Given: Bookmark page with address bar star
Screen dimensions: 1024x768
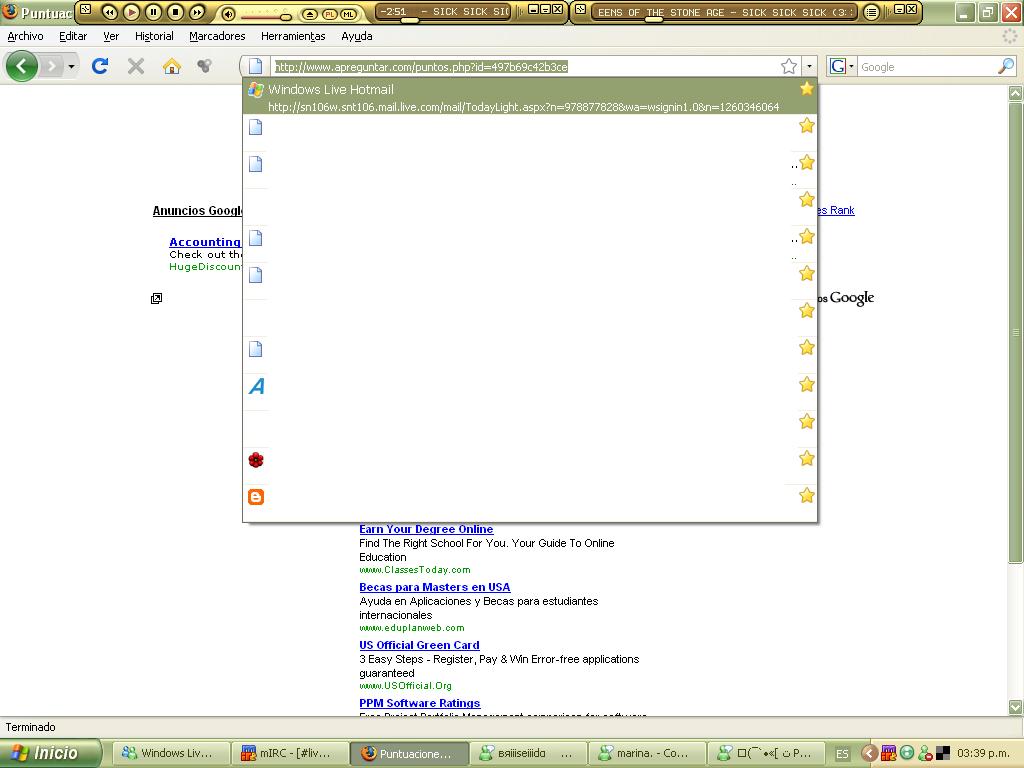Looking at the screenshot, I should pyautogui.click(x=789, y=66).
